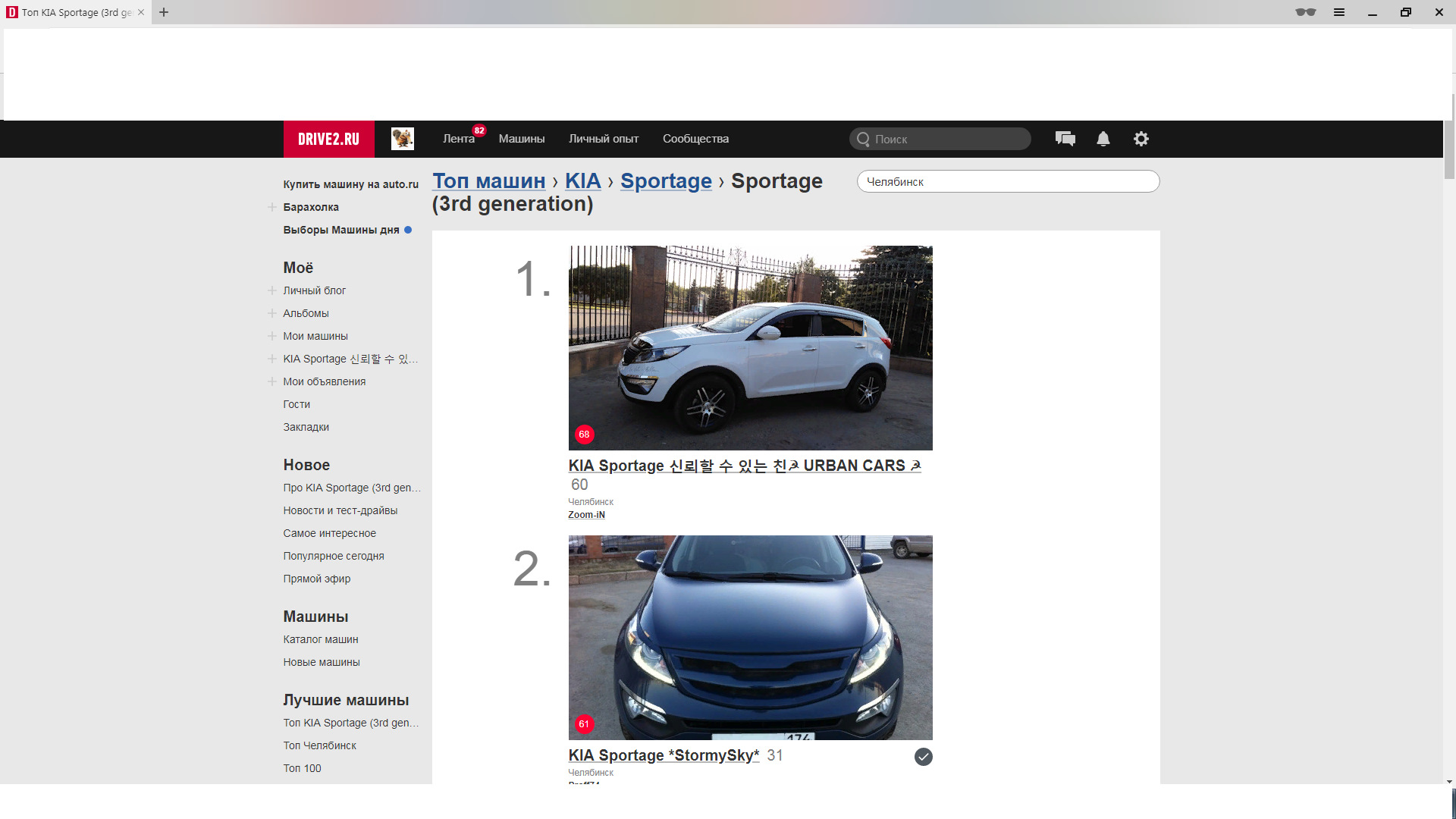Select the Топ KIA Sportage browser tab
The image size is (1456, 819).
(x=76, y=12)
